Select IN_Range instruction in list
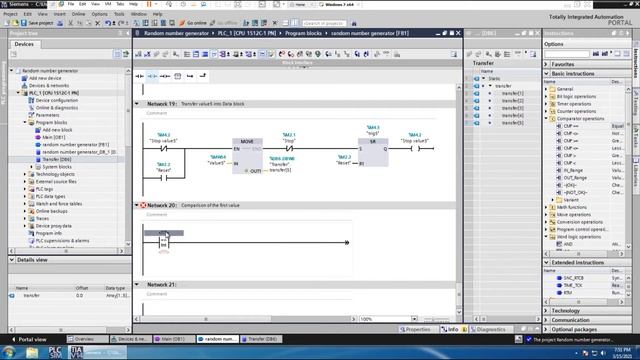Image resolution: width=640 pixels, height=360 pixels. [x=573, y=170]
